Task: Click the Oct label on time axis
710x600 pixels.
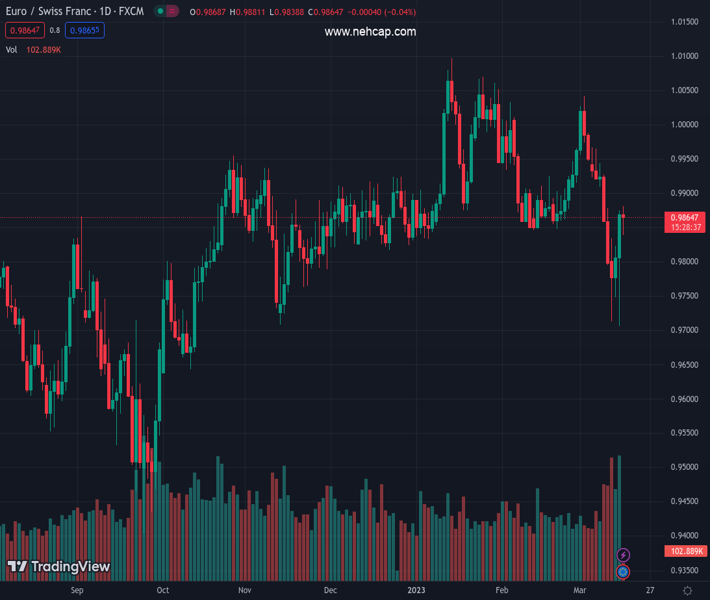Action: click(x=163, y=590)
